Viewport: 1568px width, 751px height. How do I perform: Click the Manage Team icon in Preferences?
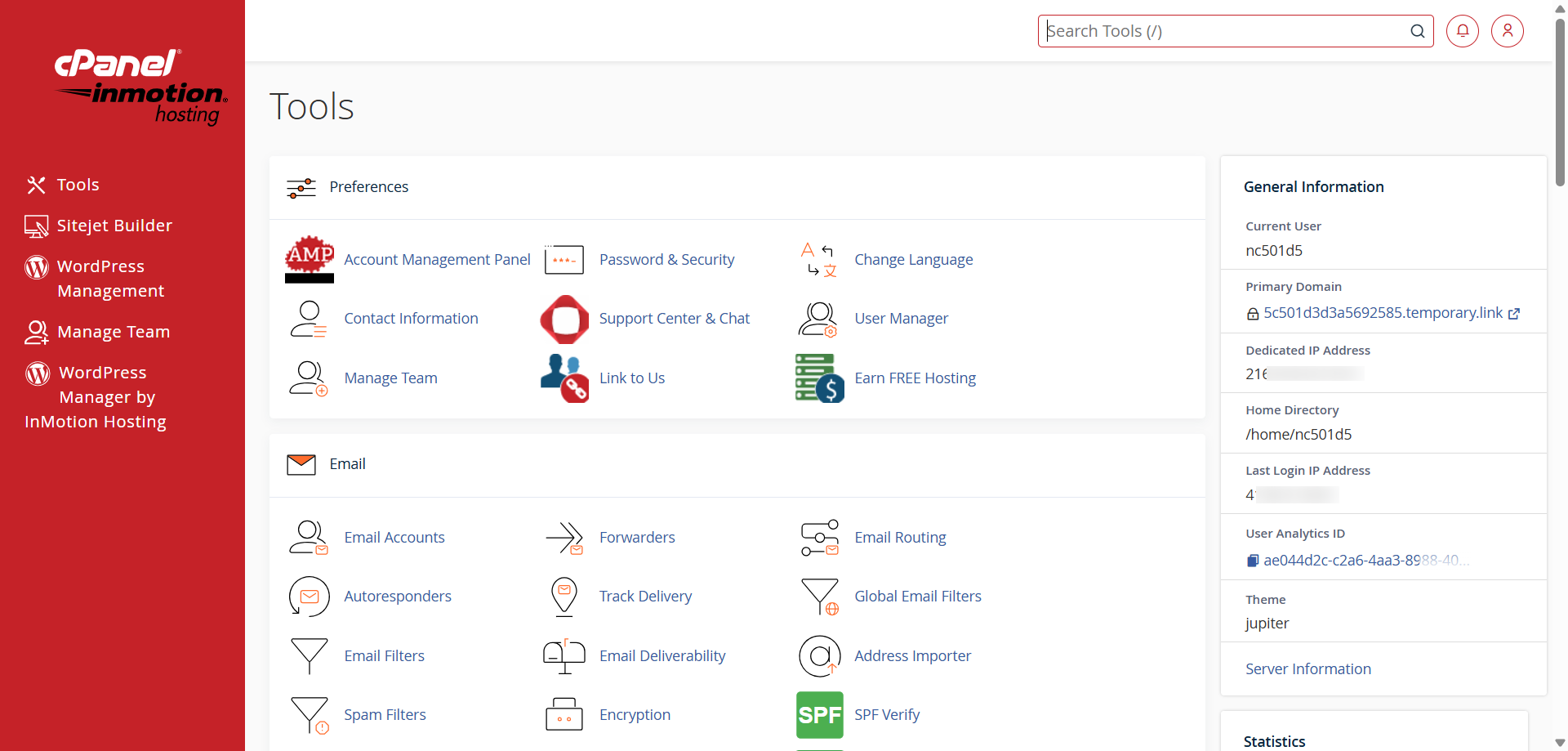[309, 378]
